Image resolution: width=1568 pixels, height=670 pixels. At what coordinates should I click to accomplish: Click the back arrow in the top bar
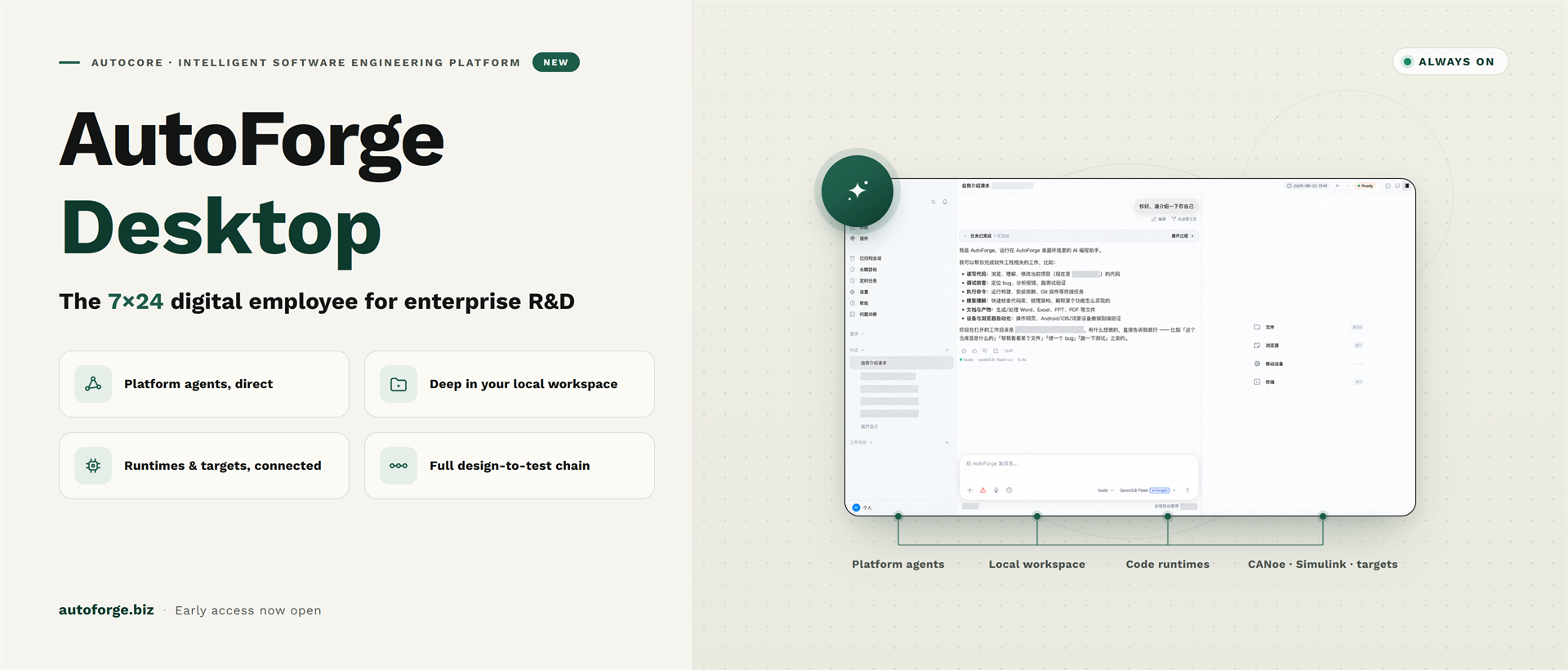[1338, 185]
